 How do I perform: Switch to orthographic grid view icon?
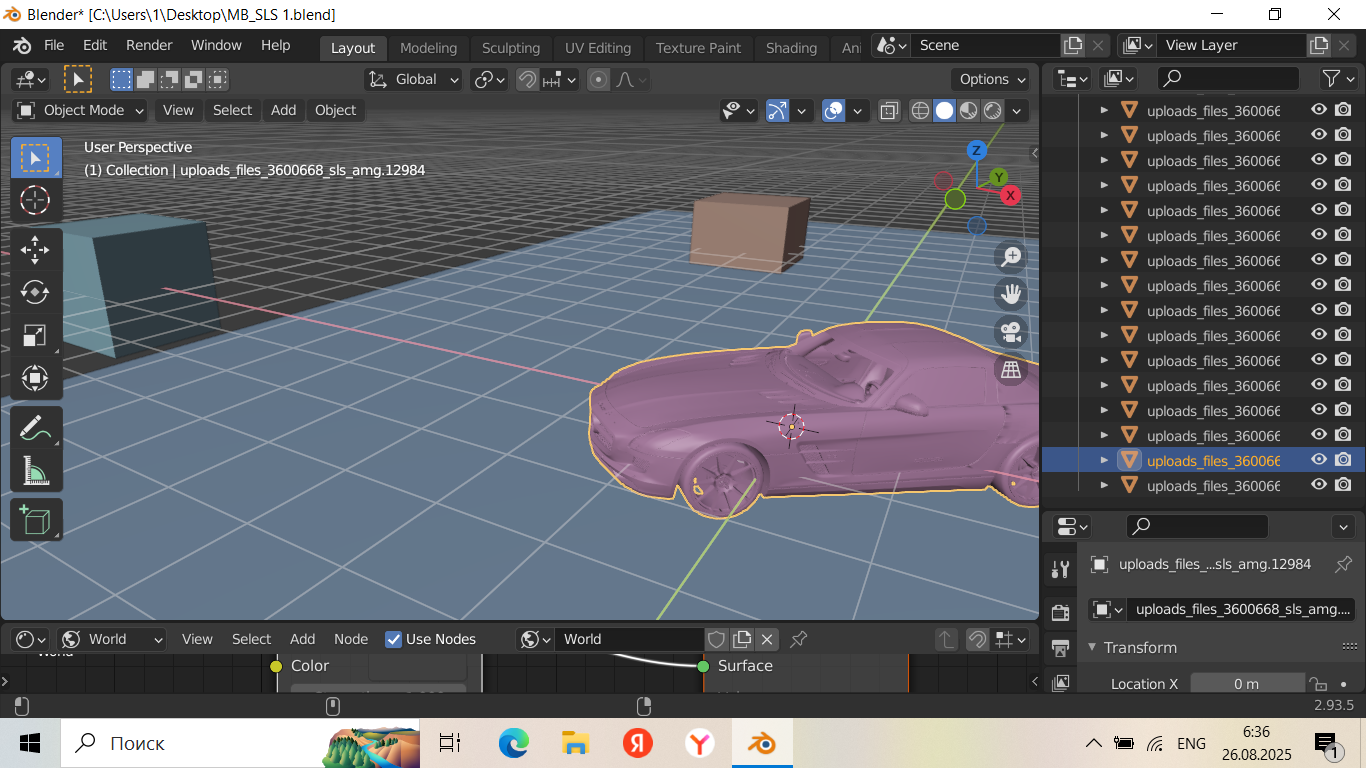tap(1011, 370)
